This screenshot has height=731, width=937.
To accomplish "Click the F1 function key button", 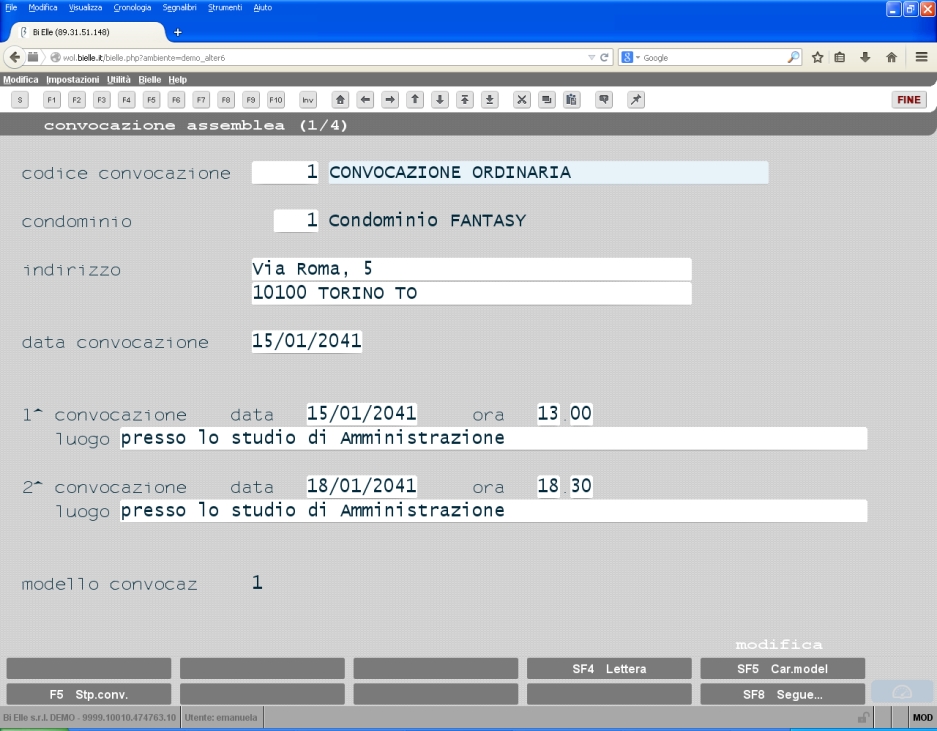I will point(51,100).
